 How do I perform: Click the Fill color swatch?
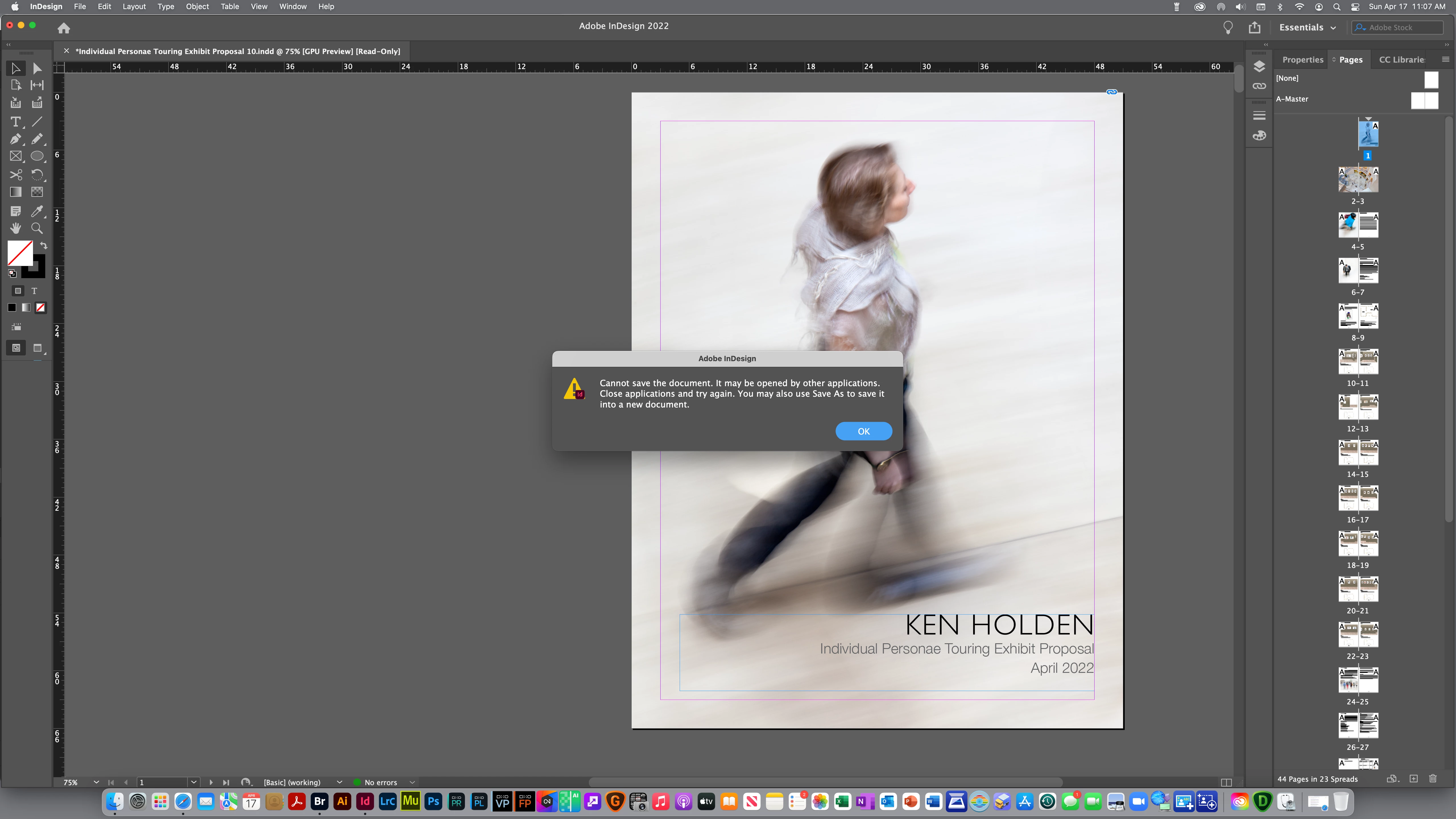click(x=20, y=253)
